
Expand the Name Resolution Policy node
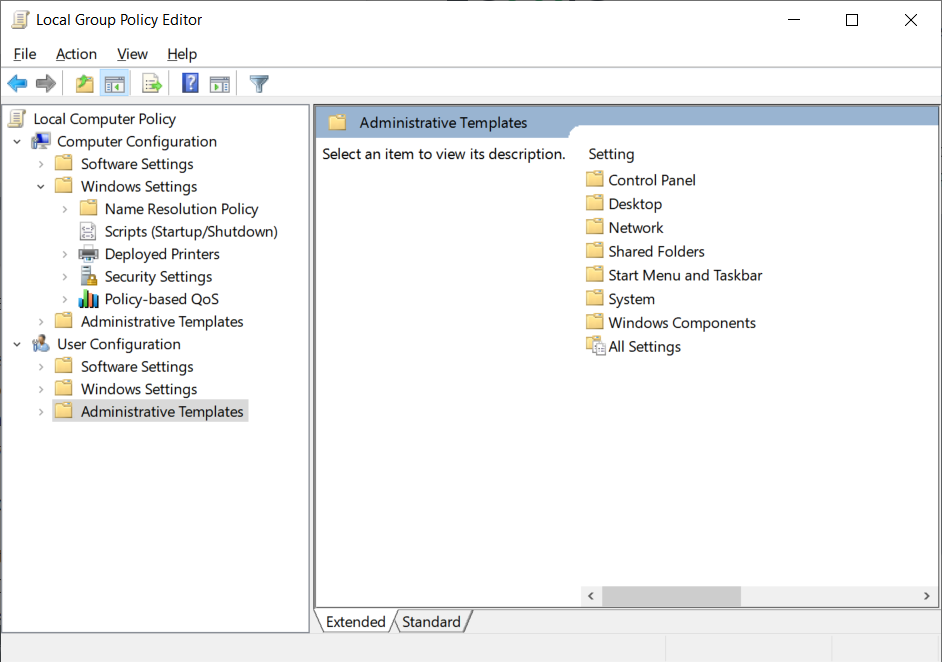65,209
